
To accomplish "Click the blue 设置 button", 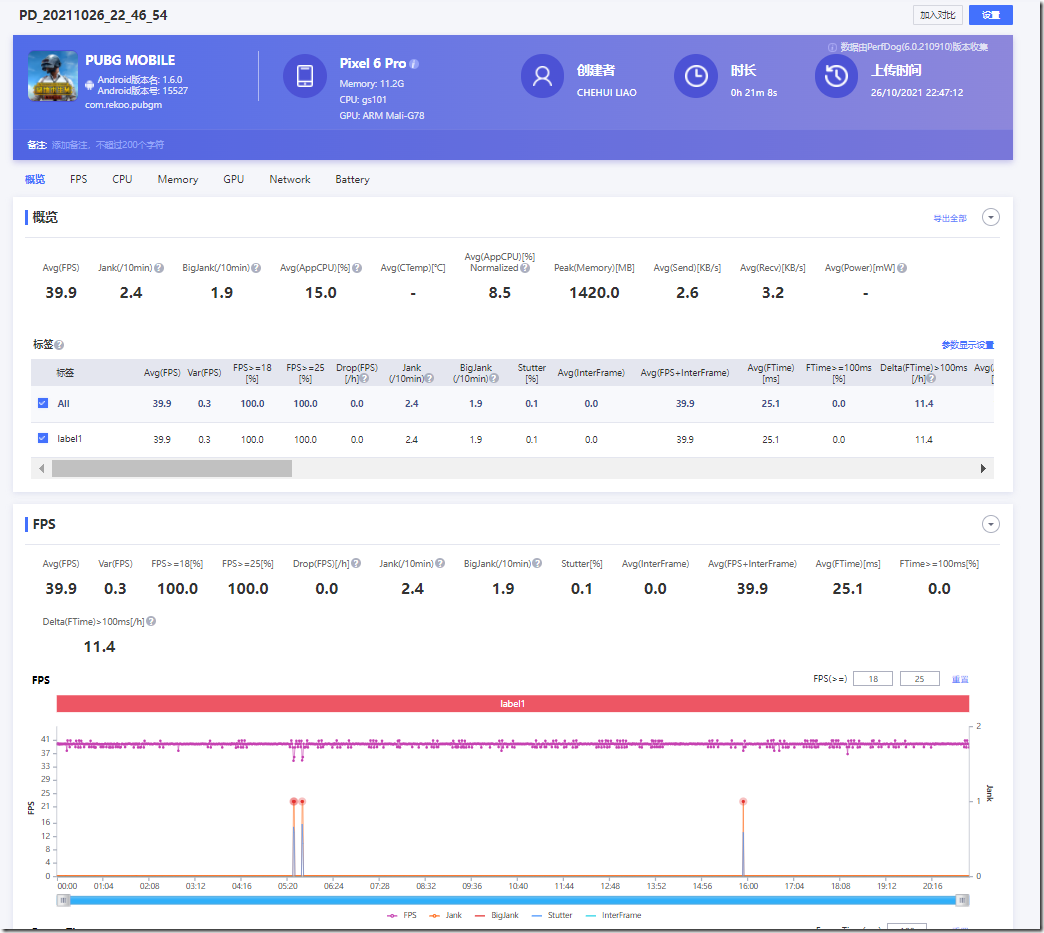I will [990, 15].
